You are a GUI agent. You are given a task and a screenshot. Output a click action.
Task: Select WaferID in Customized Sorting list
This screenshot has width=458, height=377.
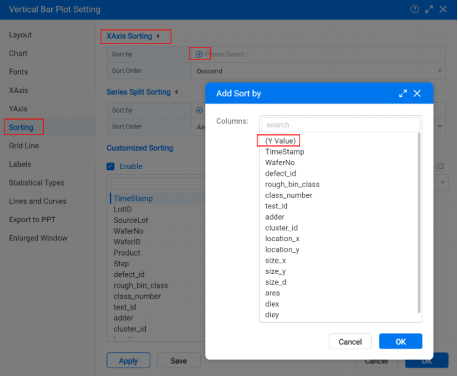click(x=127, y=242)
